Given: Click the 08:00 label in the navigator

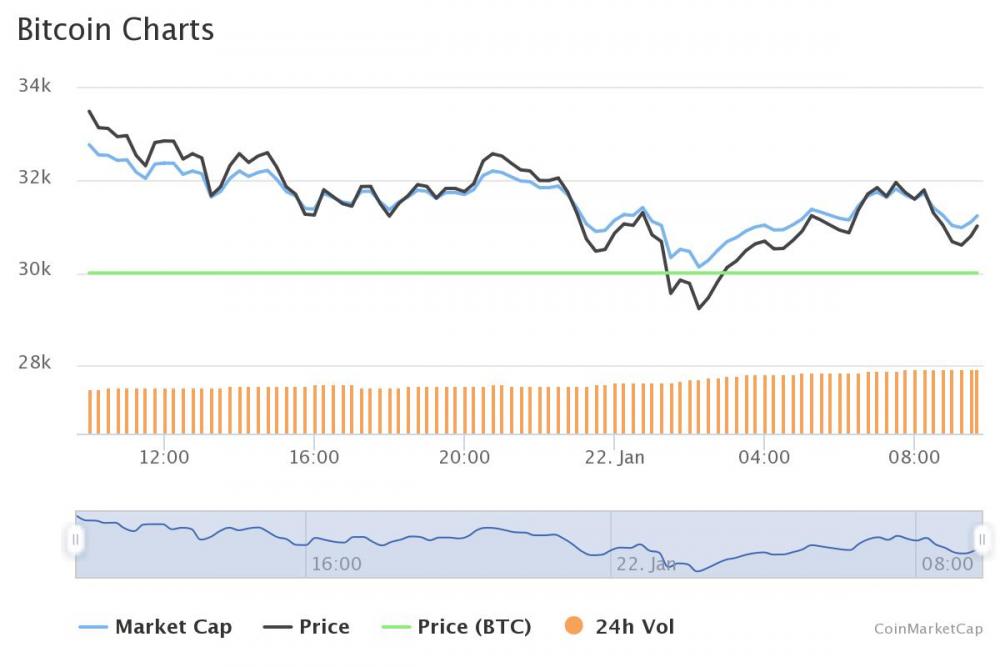Looking at the screenshot, I should tap(947, 564).
